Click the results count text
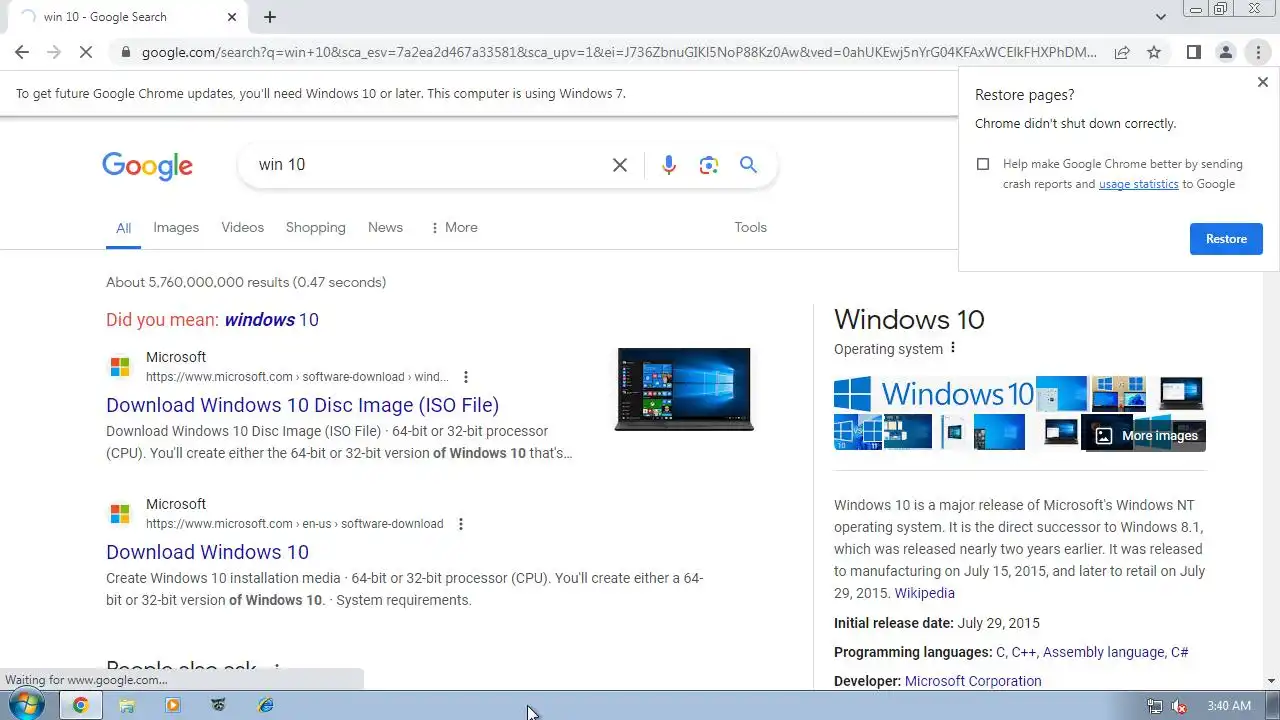 pos(246,282)
